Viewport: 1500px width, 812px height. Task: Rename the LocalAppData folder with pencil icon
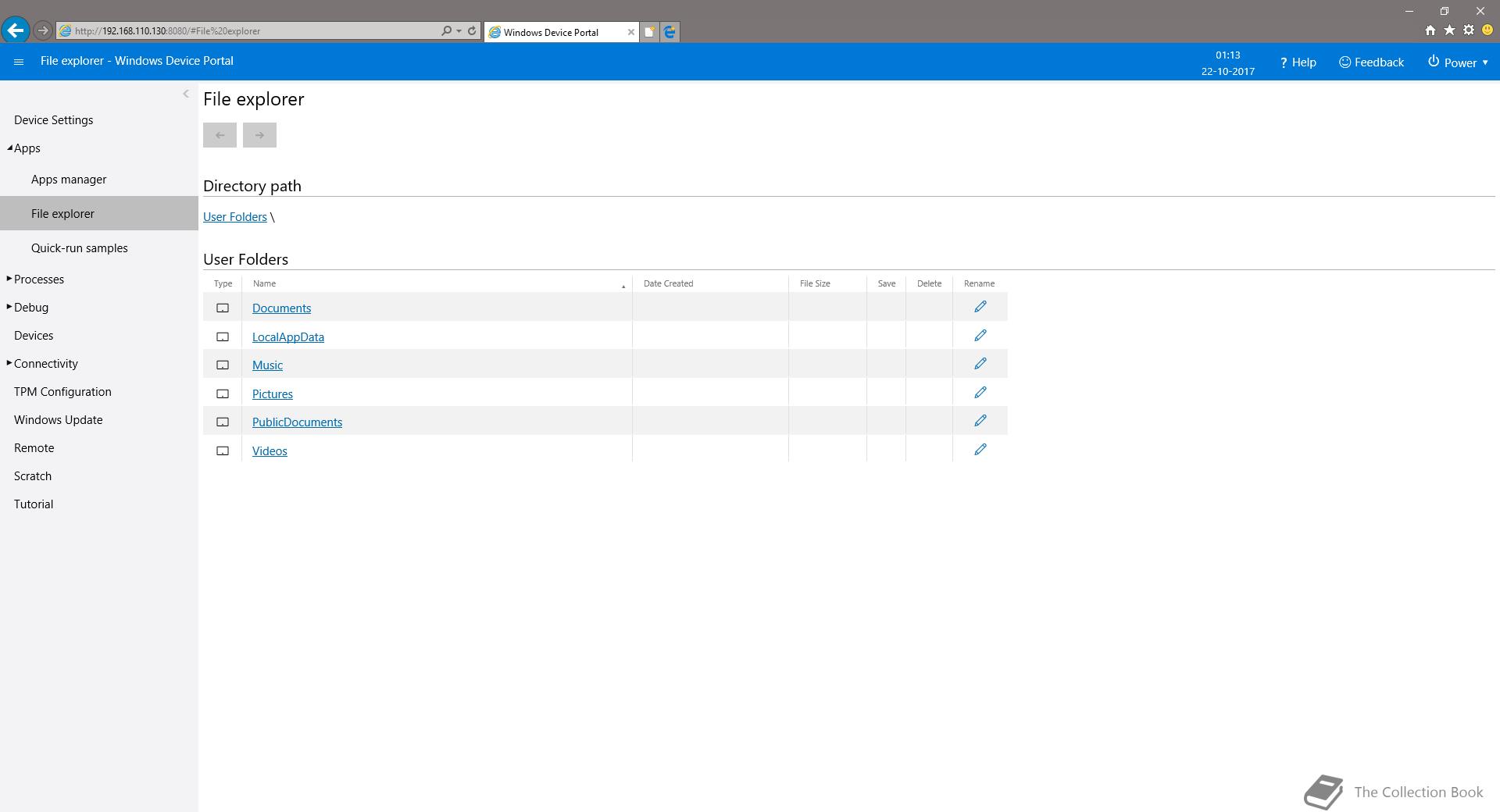pyautogui.click(x=980, y=336)
